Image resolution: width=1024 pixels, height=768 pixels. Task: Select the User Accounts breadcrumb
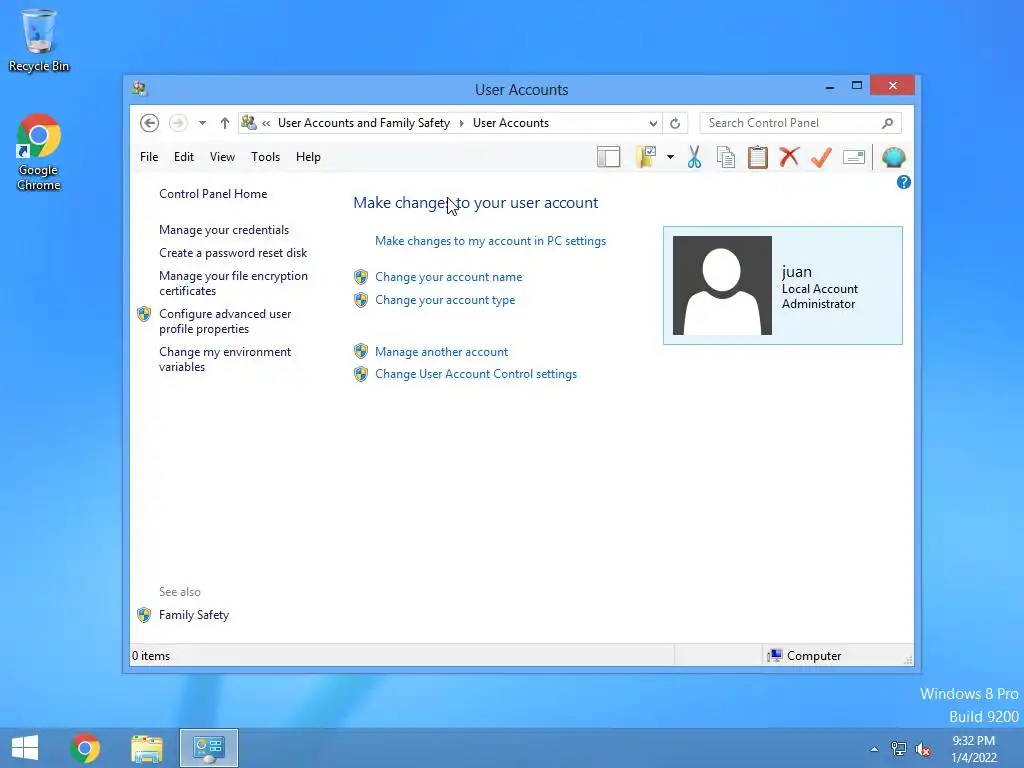pos(511,123)
